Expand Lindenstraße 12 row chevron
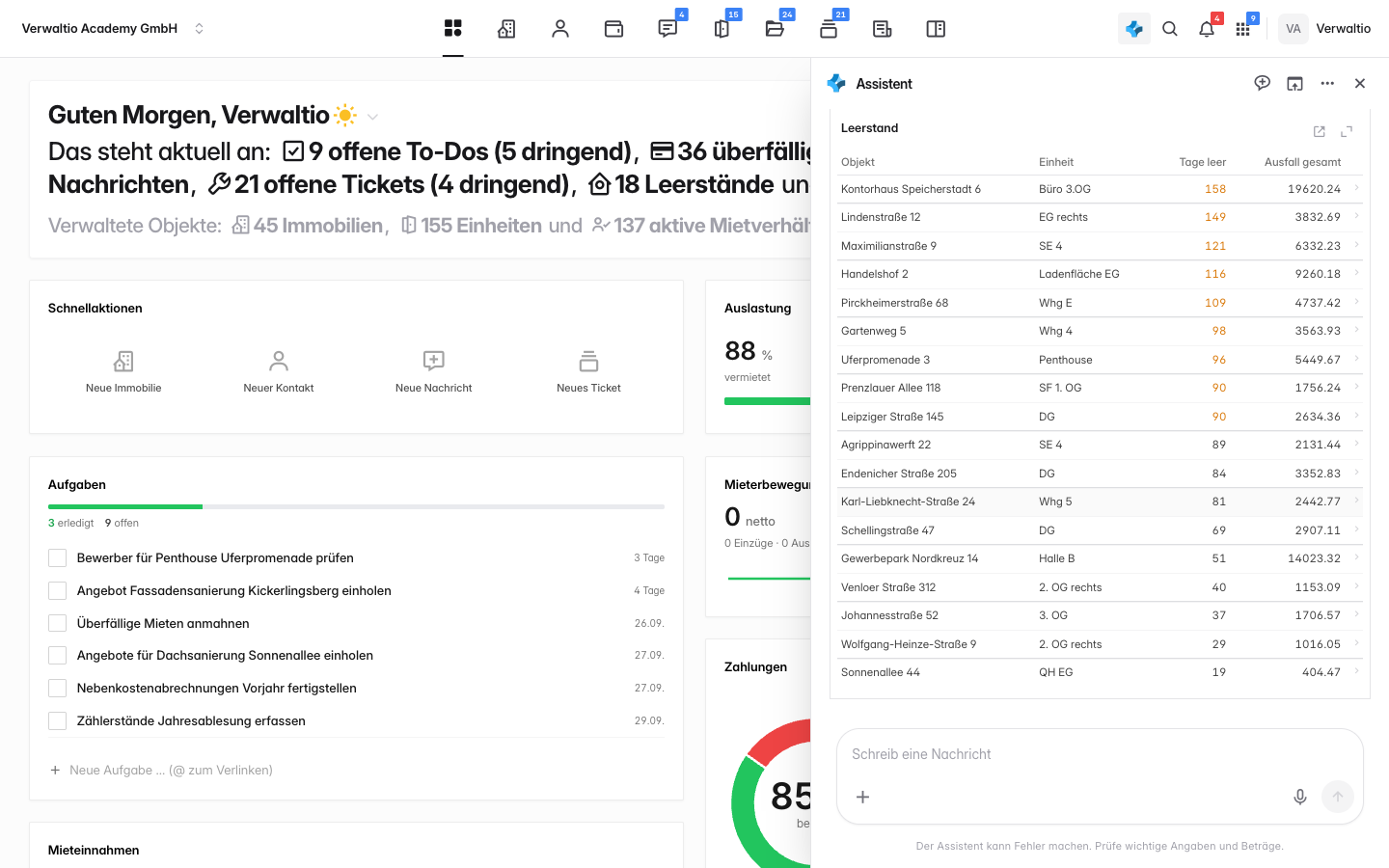Screen dimensions: 1389x868 (1356, 216)
